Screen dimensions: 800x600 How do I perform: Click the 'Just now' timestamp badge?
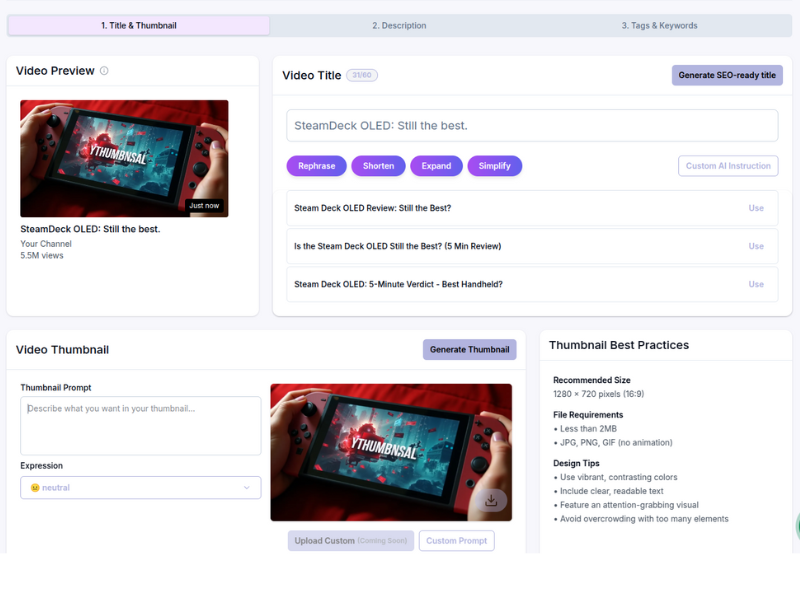click(x=204, y=206)
